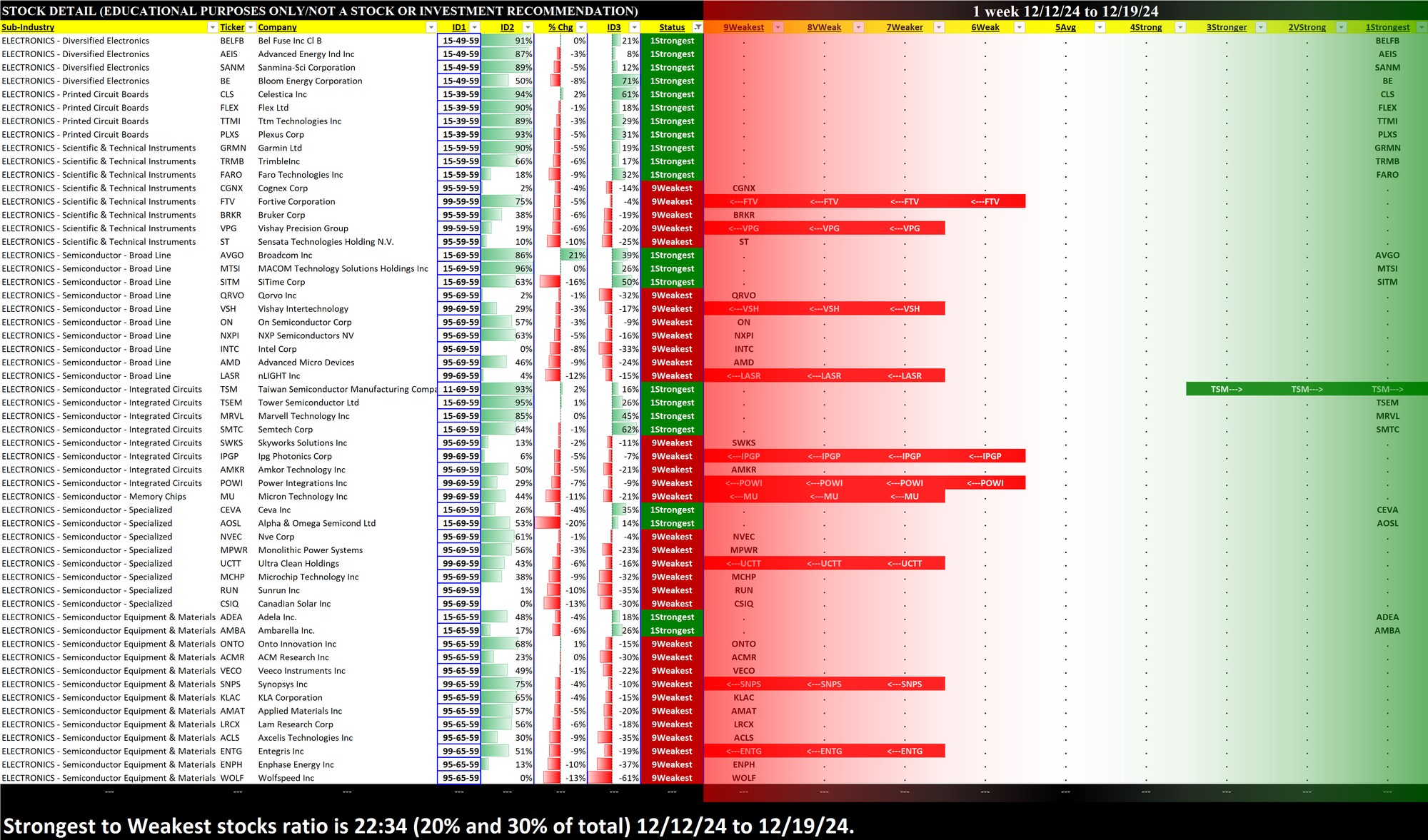The image size is (1428, 840).
Task: Expand the 5Avg column filter dropdown
Action: click(1100, 27)
